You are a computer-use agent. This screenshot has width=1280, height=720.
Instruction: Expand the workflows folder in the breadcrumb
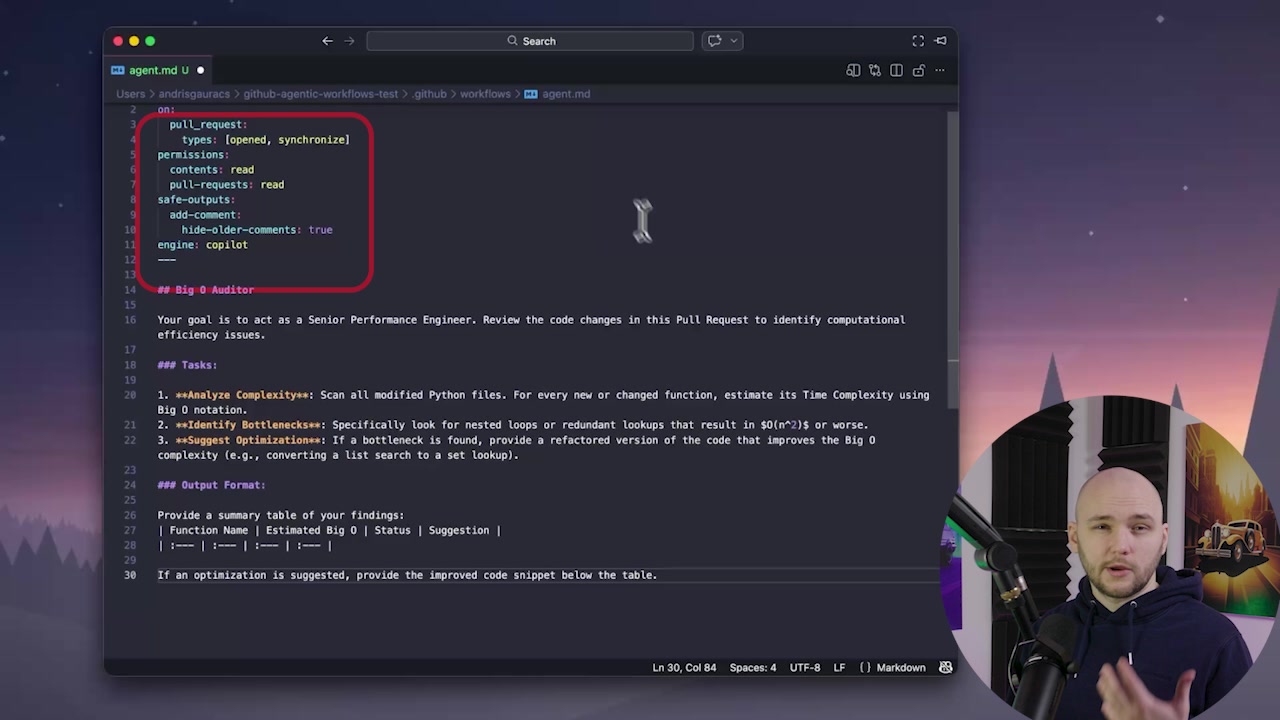485,94
